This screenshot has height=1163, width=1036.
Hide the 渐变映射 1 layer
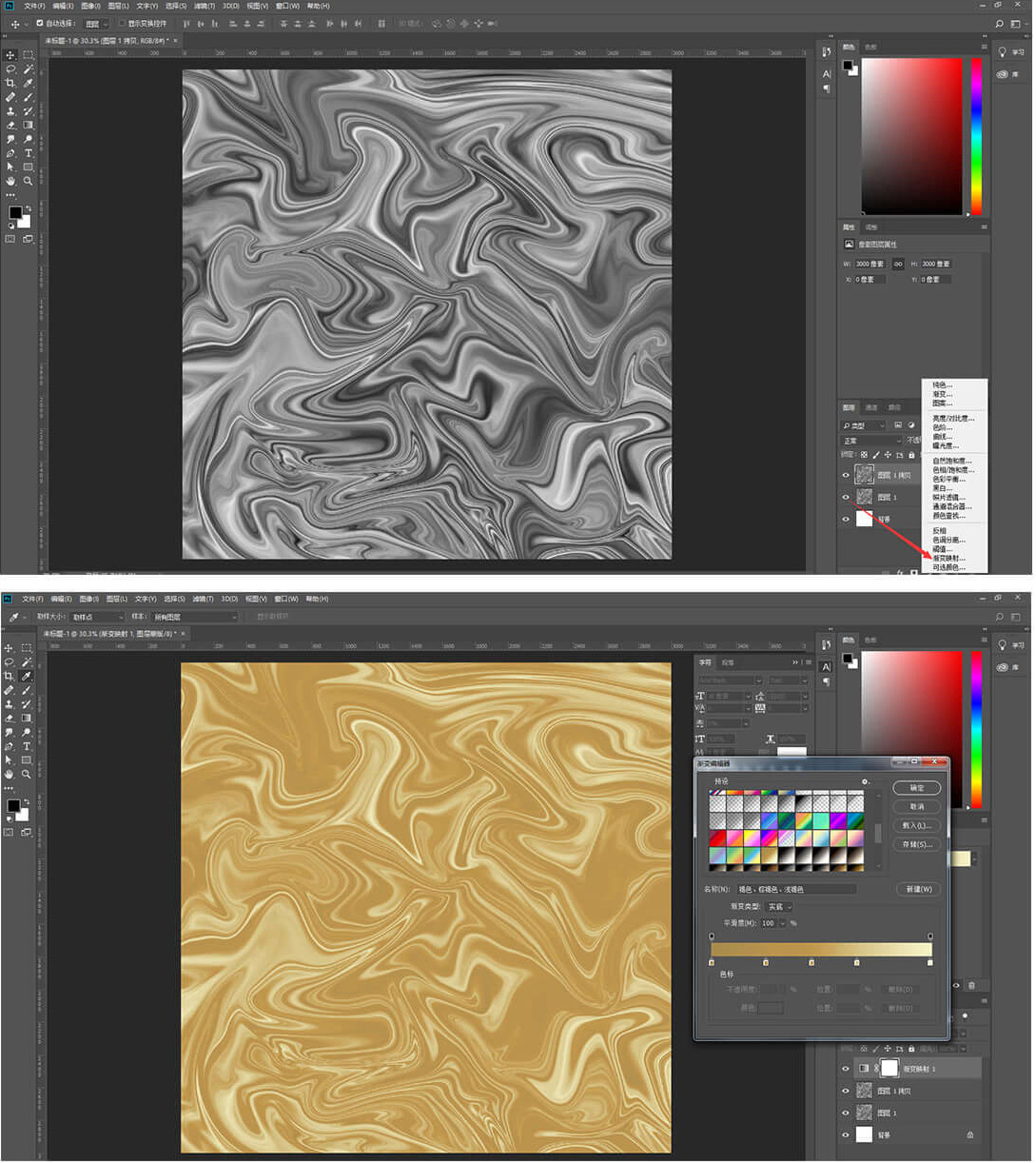click(845, 1069)
